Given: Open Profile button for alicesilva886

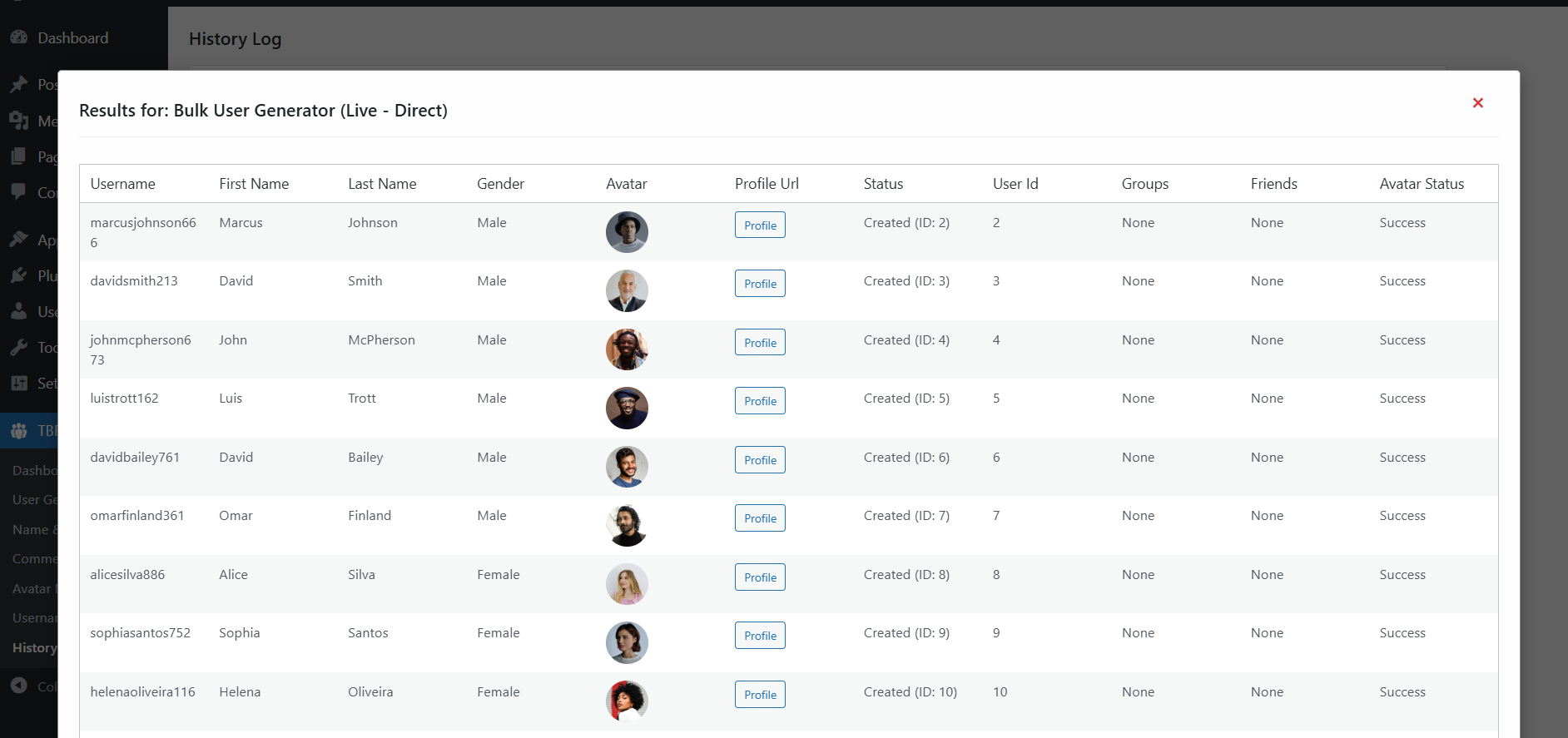Looking at the screenshot, I should point(759,577).
